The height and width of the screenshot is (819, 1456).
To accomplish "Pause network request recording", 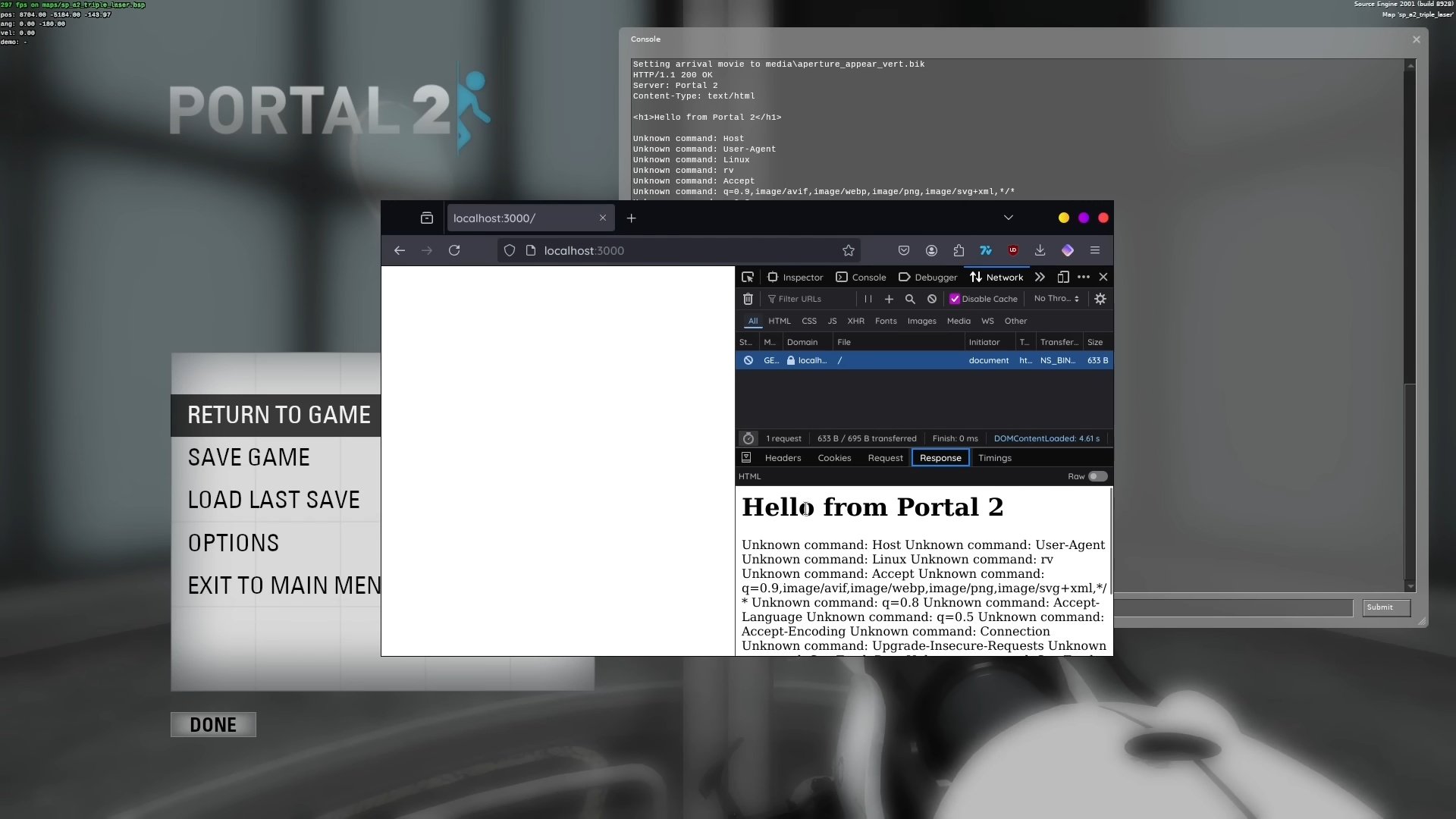I will point(868,299).
